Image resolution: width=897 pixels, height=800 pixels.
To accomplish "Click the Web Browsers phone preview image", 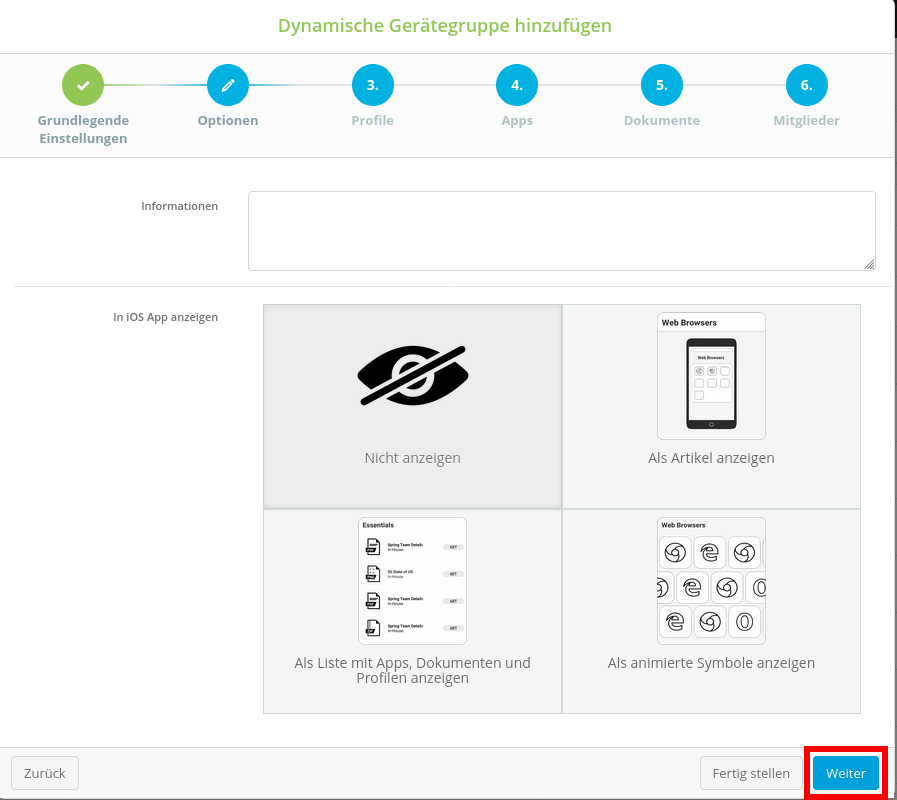I will click(x=711, y=376).
